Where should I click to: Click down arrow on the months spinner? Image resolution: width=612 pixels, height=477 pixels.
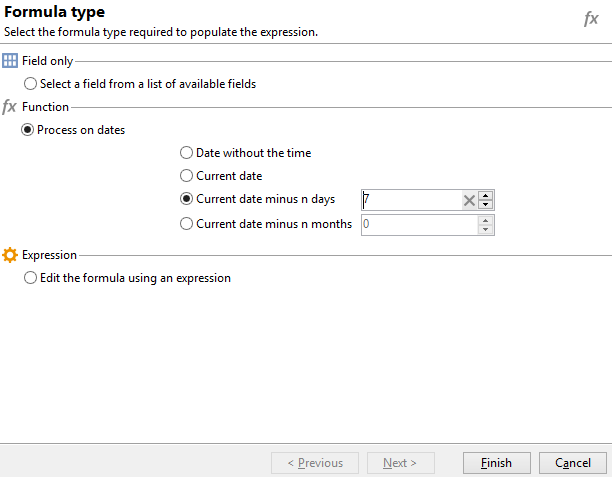(x=486, y=230)
